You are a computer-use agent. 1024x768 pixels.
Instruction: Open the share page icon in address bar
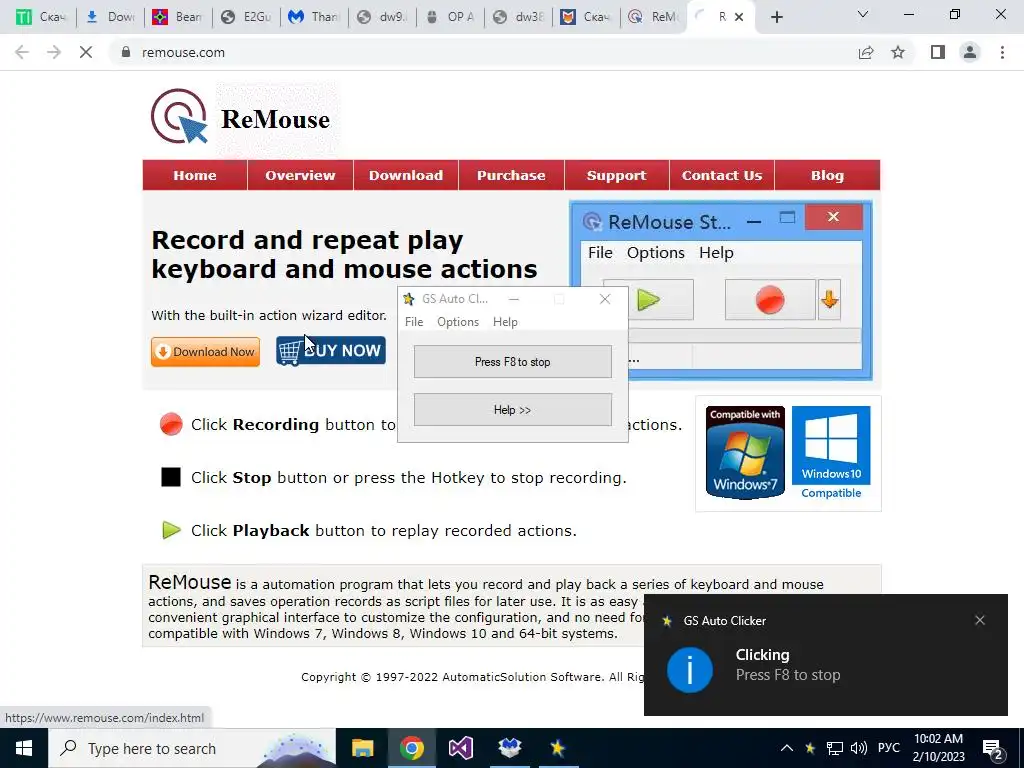pyautogui.click(x=866, y=52)
